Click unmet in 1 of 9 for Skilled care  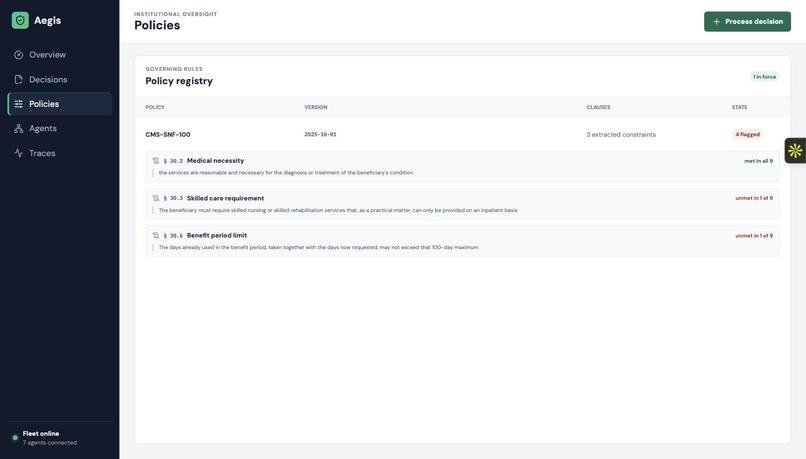click(x=754, y=198)
